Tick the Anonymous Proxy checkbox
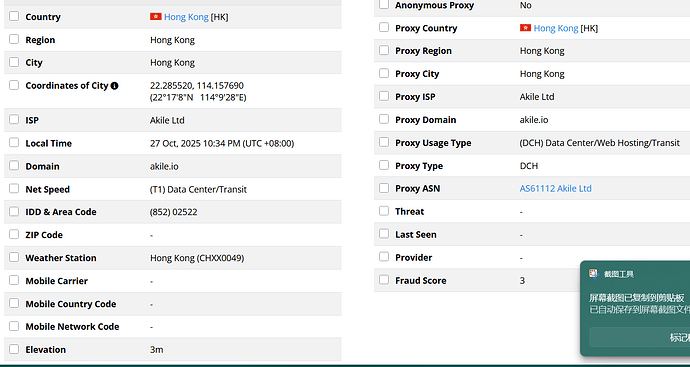 (384, 5)
